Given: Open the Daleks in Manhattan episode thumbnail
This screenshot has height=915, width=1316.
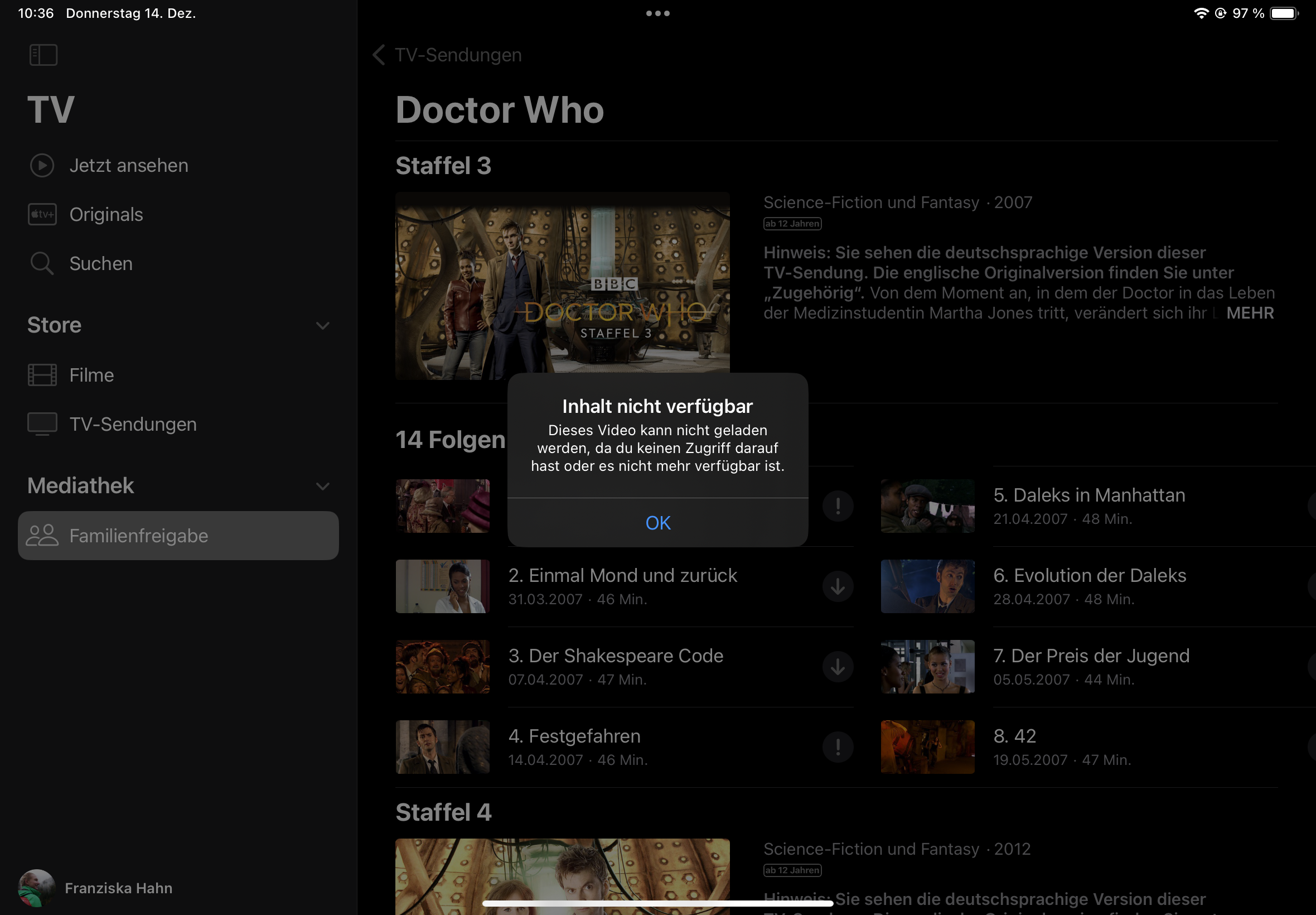Looking at the screenshot, I should click(927, 506).
